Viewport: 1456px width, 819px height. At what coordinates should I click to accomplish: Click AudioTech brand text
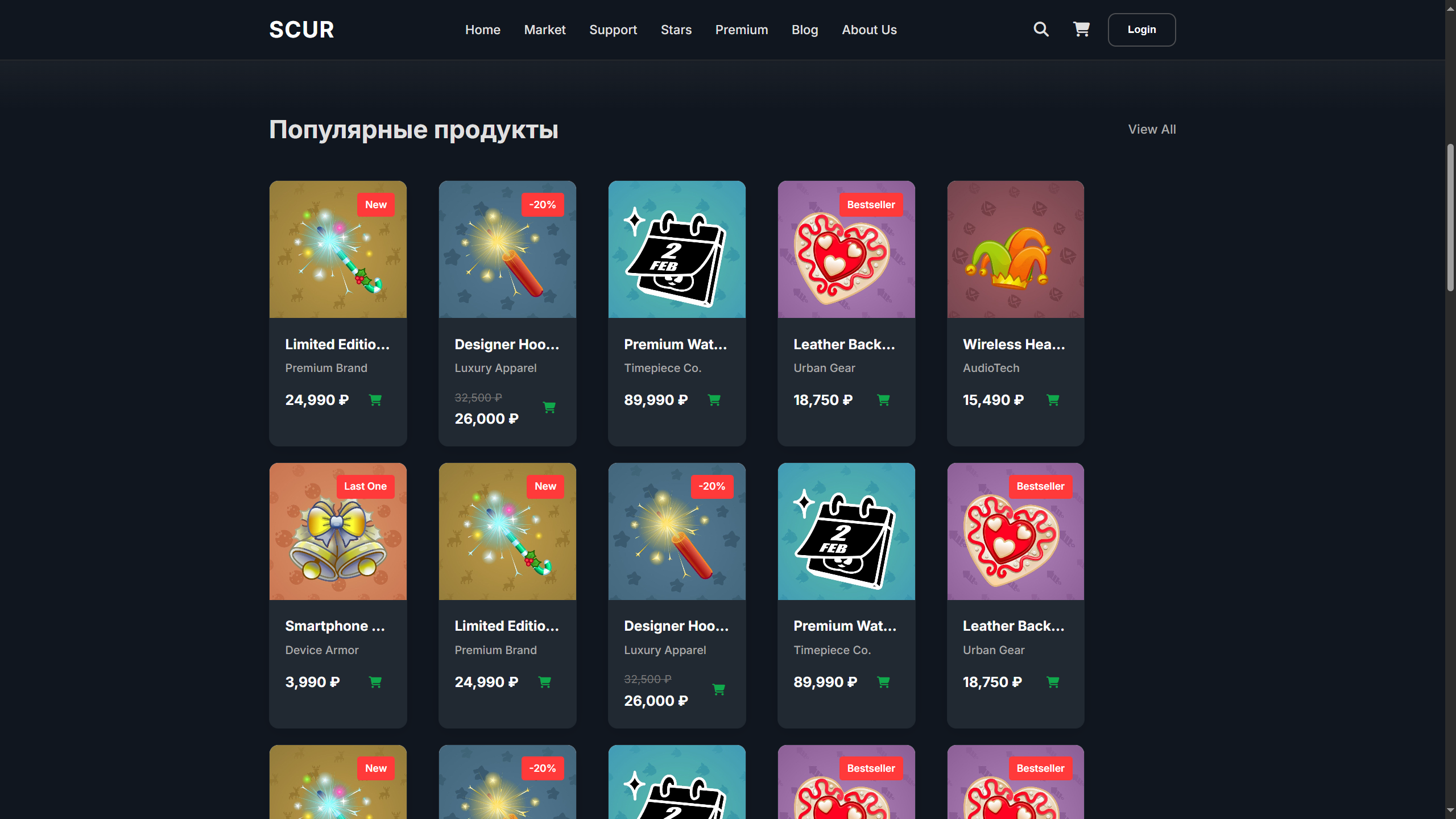[x=991, y=368]
